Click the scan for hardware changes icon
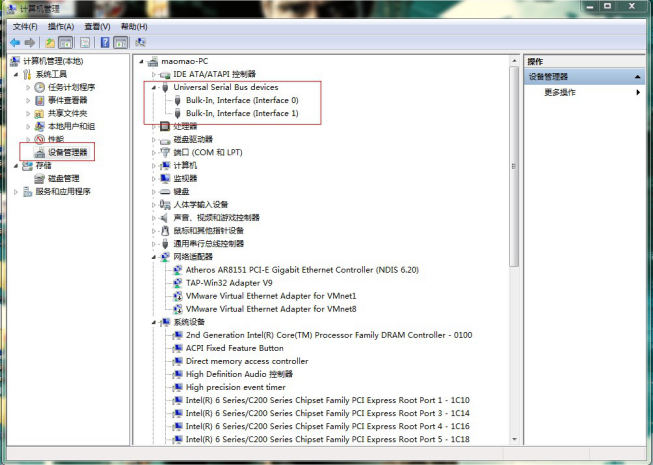The height and width of the screenshot is (465, 653). (x=140, y=43)
